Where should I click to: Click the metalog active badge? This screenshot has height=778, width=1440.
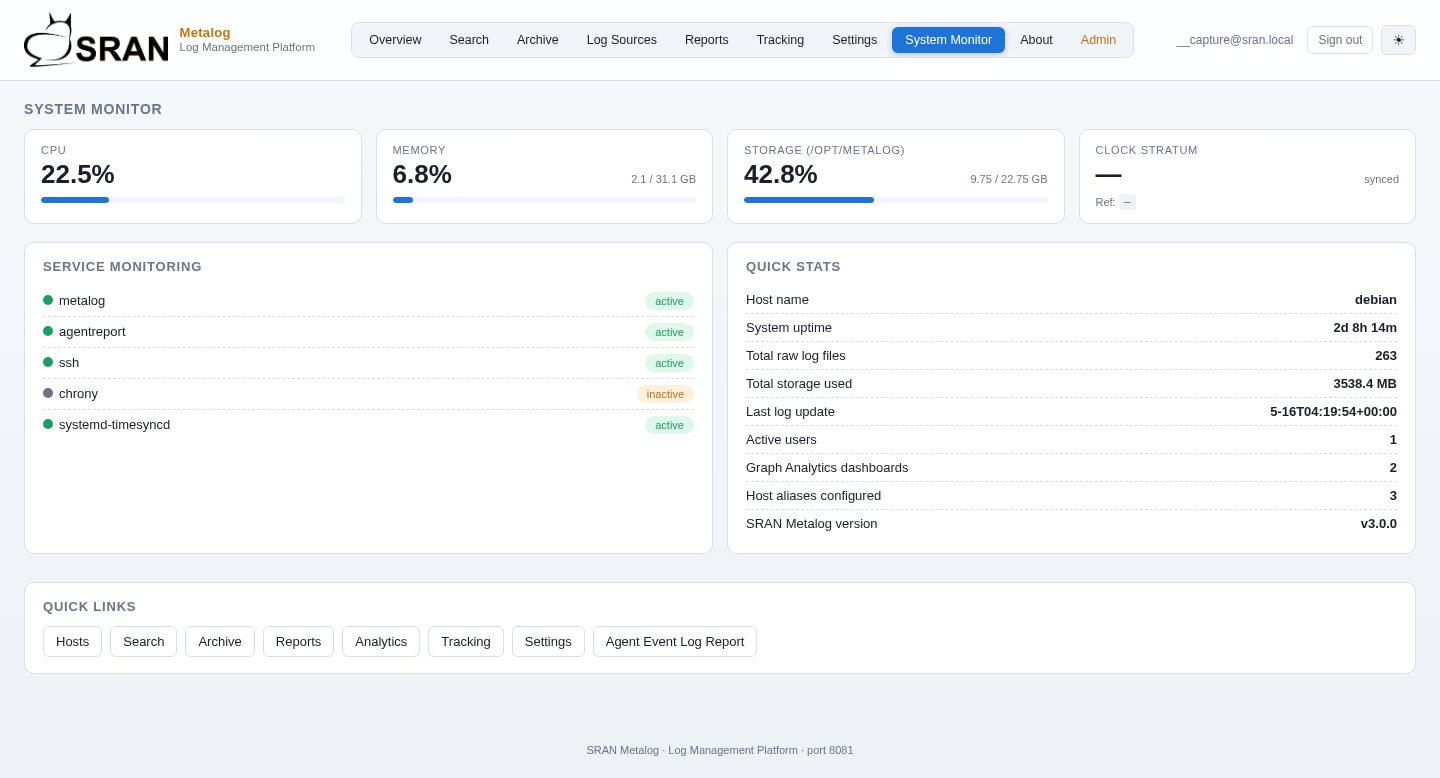point(669,301)
